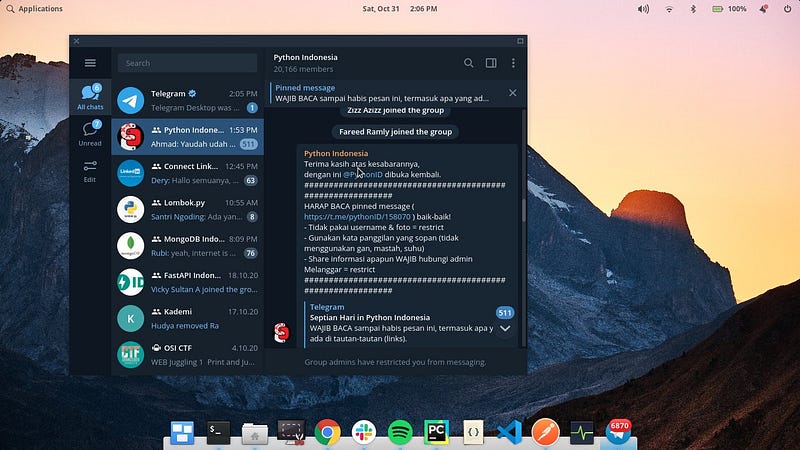Search messages in Python Indonesia chat
800x450 pixels.
point(468,63)
